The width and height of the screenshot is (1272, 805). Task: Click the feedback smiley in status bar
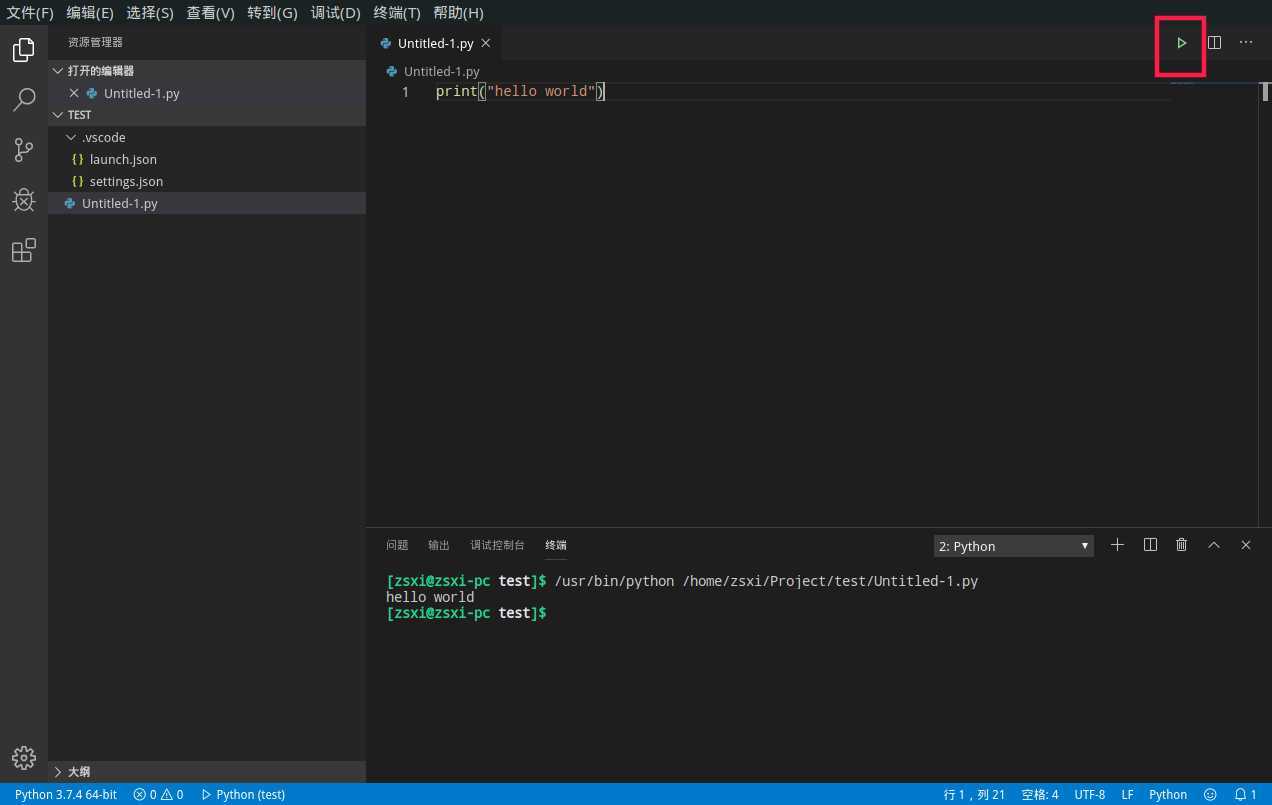pos(1210,794)
